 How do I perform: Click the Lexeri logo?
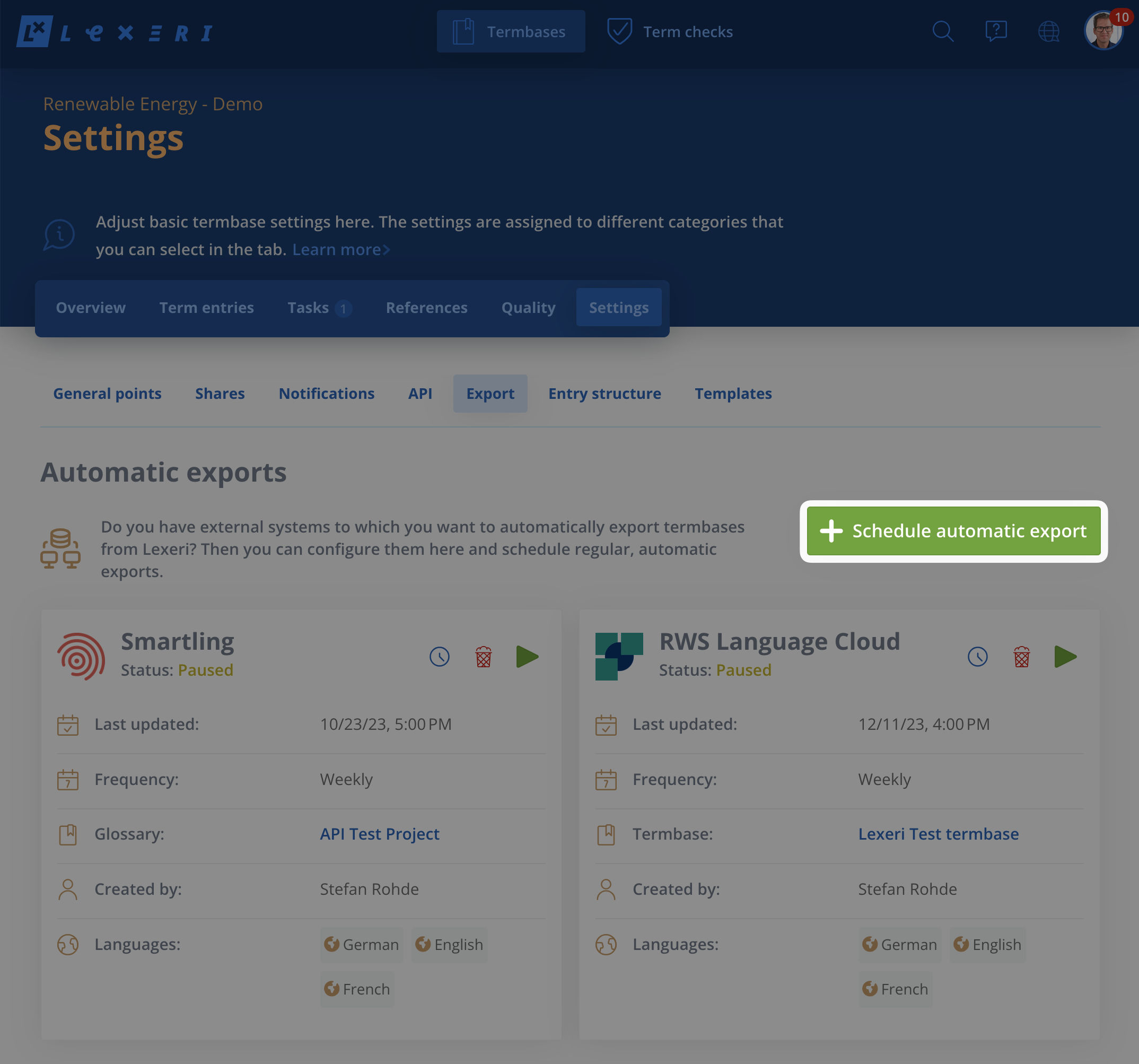[115, 31]
